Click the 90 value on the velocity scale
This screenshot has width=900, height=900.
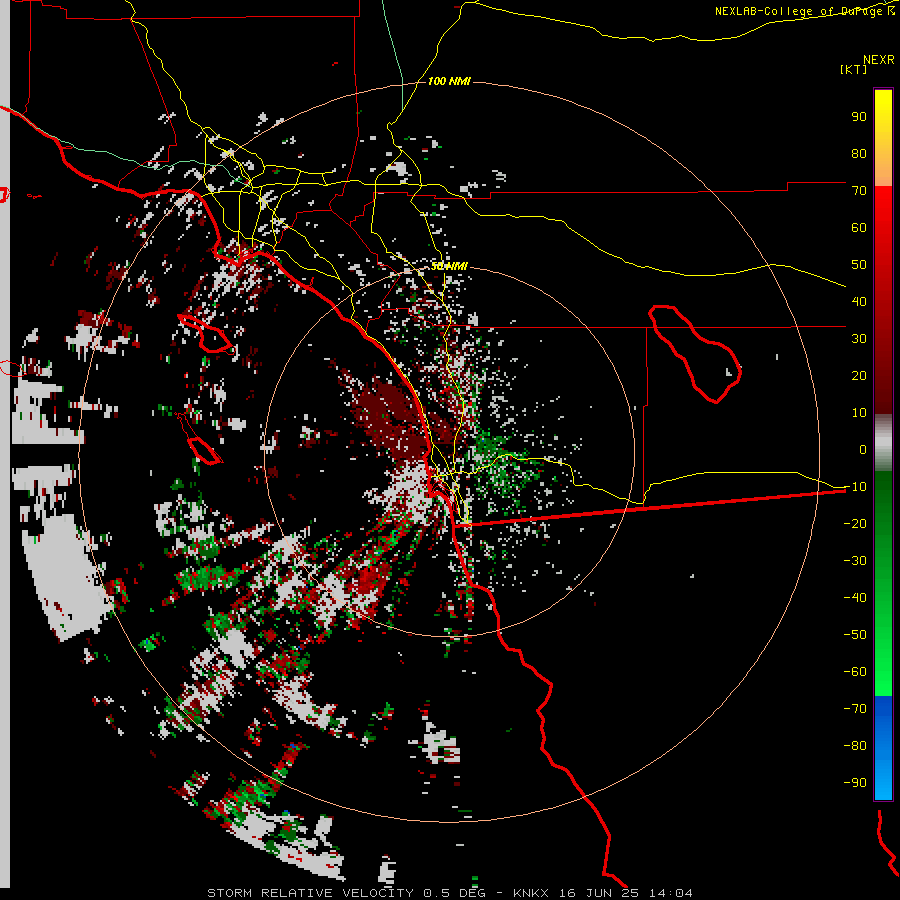(859, 117)
